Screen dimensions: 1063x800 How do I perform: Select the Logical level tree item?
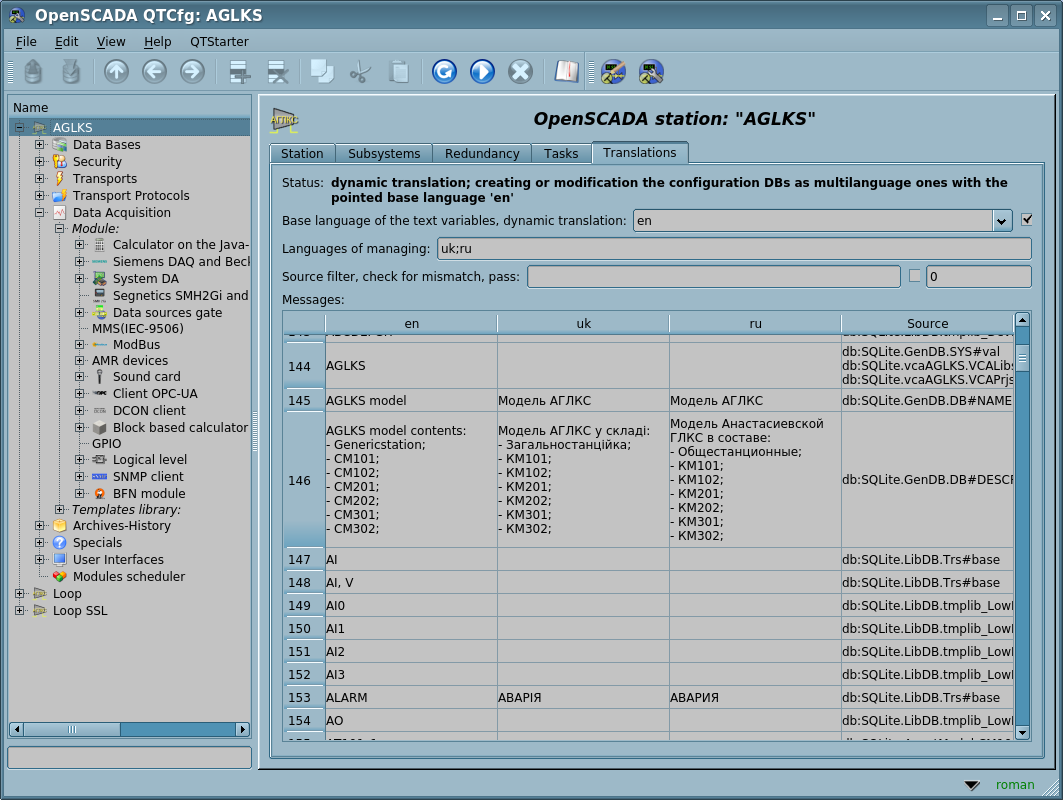click(150, 460)
